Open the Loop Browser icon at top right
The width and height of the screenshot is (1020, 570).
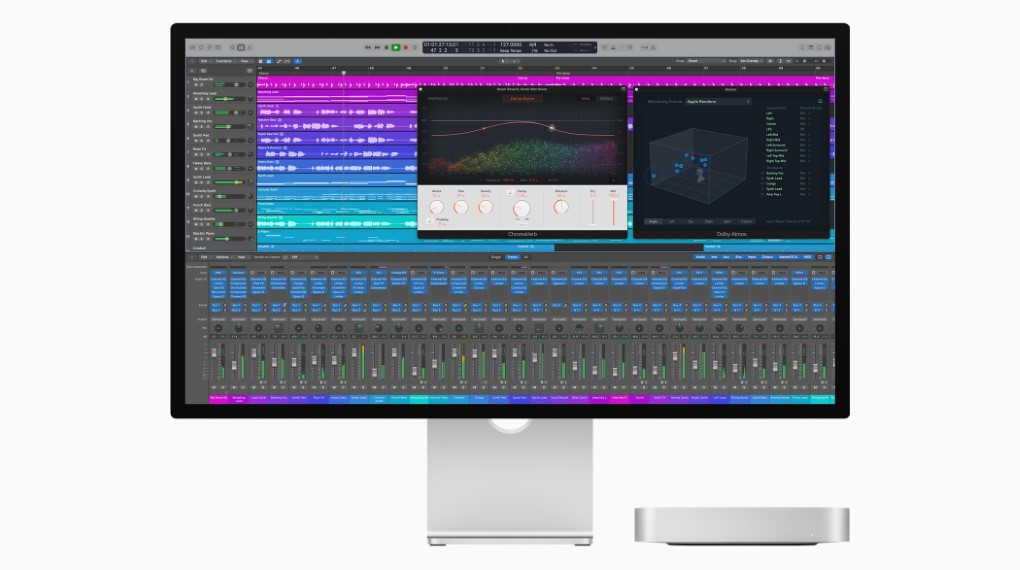[819, 48]
